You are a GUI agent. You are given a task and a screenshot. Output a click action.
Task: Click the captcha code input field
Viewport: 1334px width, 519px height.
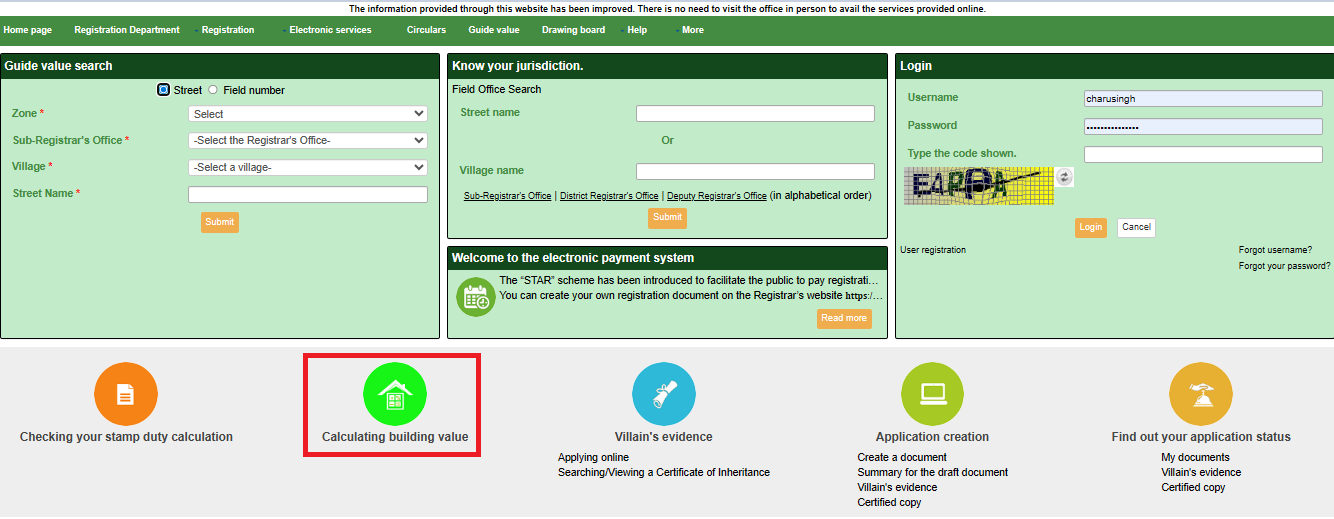(x=1203, y=154)
